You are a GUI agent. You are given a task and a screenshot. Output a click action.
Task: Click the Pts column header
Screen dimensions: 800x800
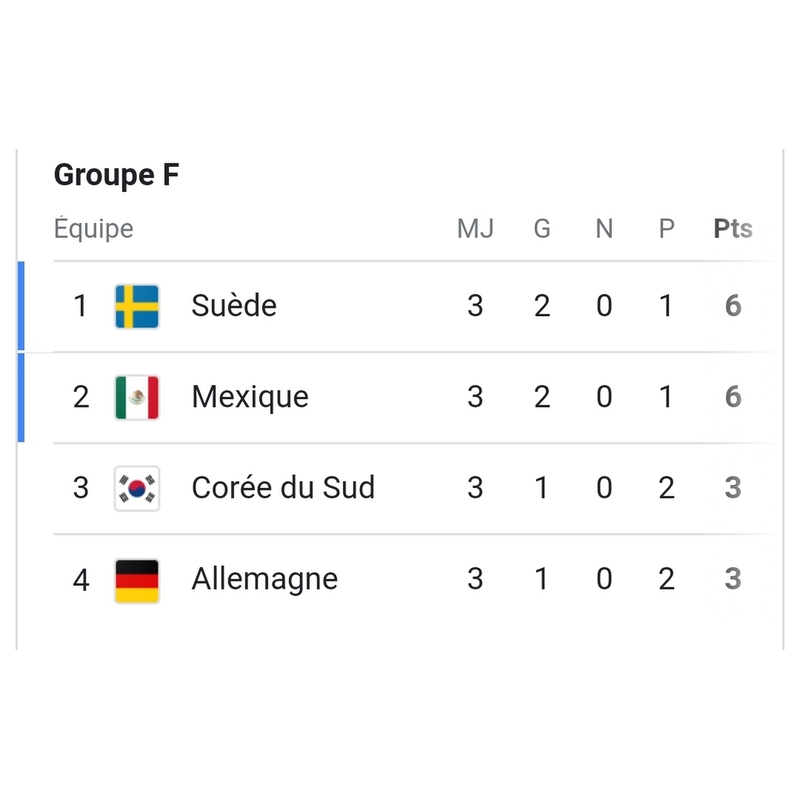(733, 229)
